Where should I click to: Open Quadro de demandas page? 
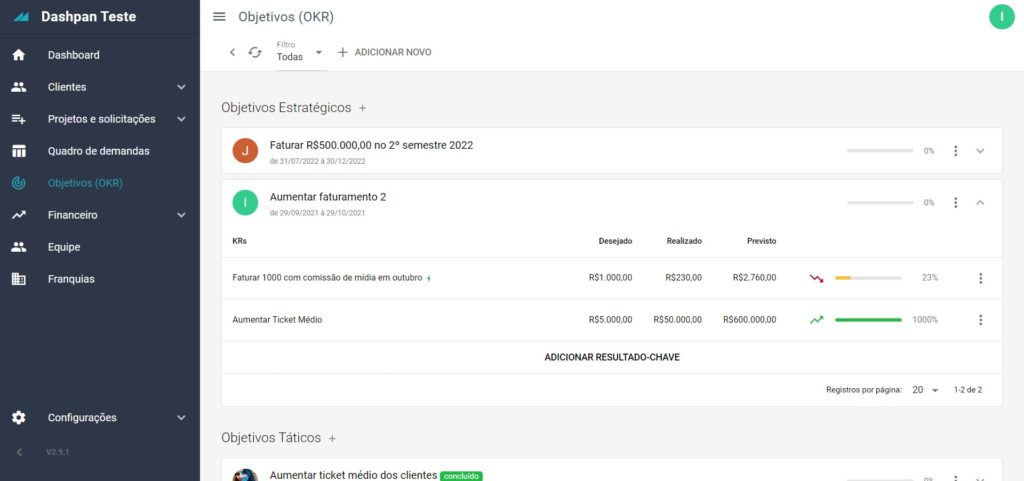(x=99, y=151)
